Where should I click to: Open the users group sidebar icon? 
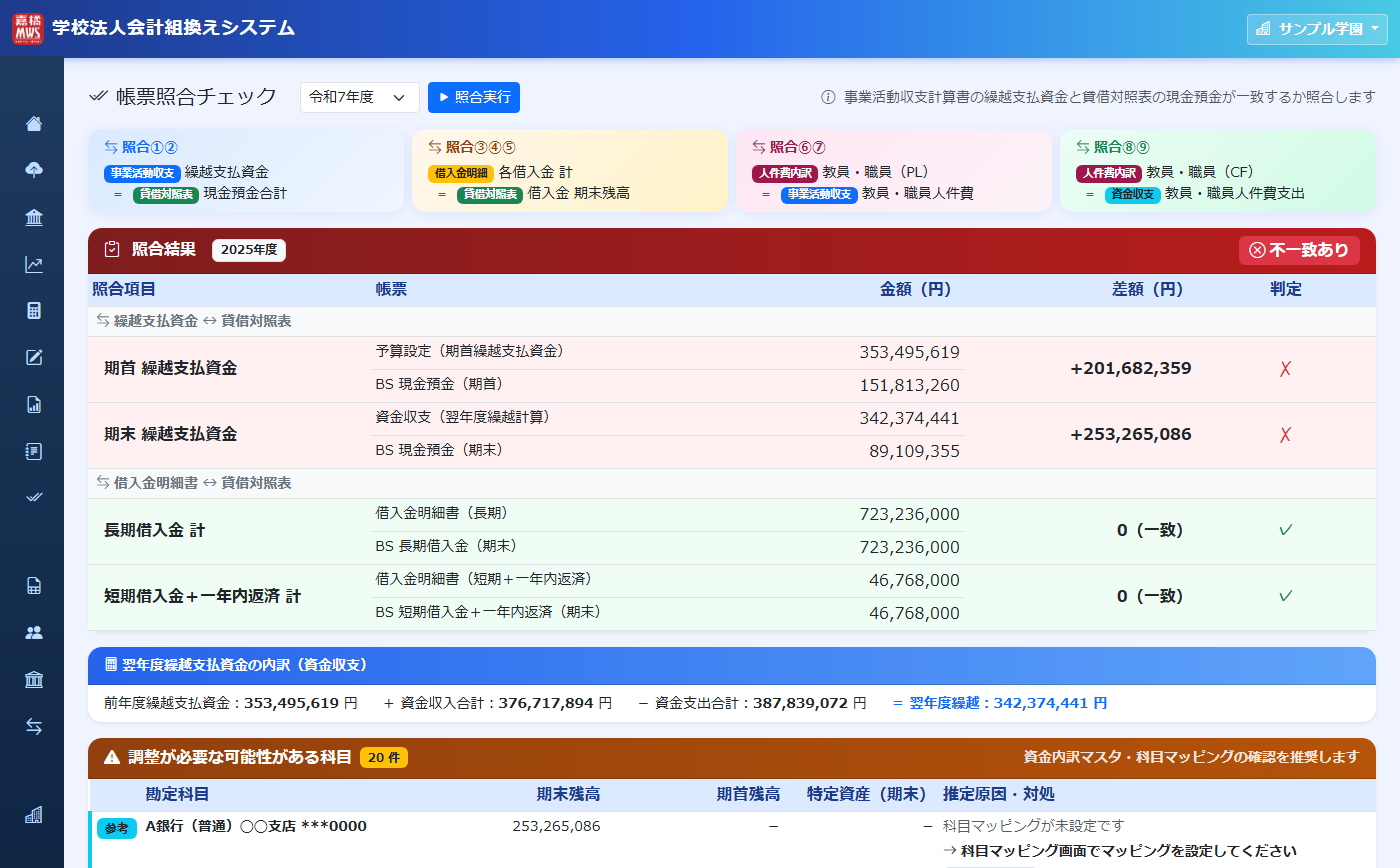(x=34, y=632)
